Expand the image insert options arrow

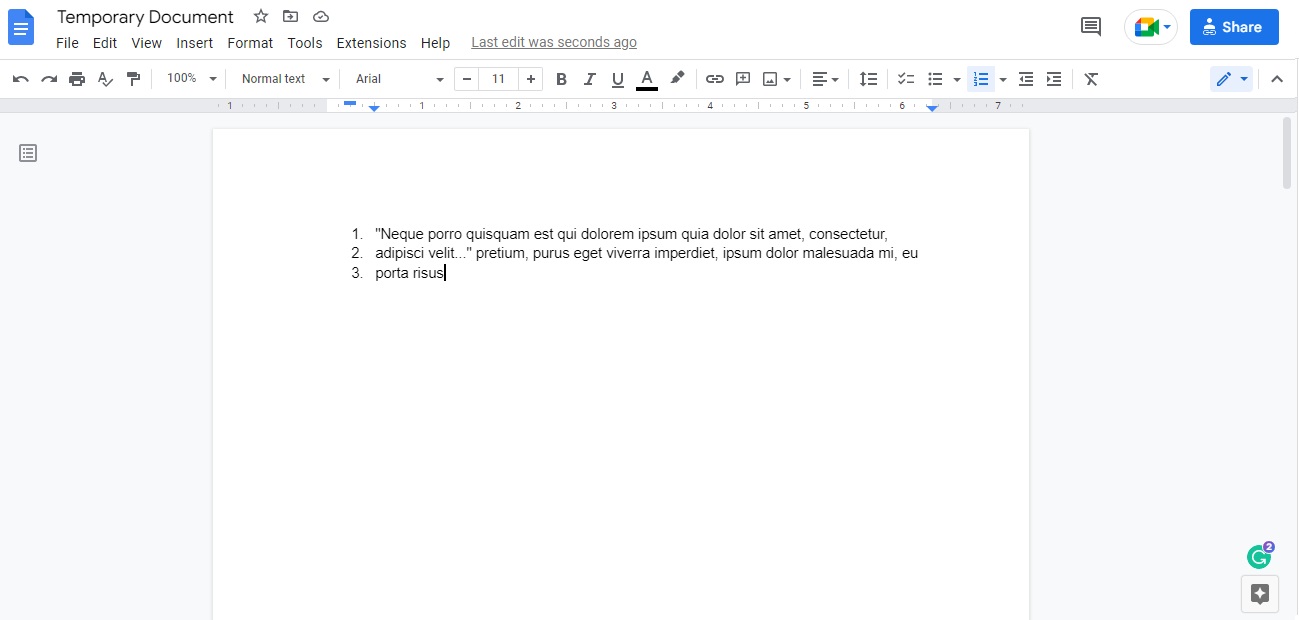[788, 79]
